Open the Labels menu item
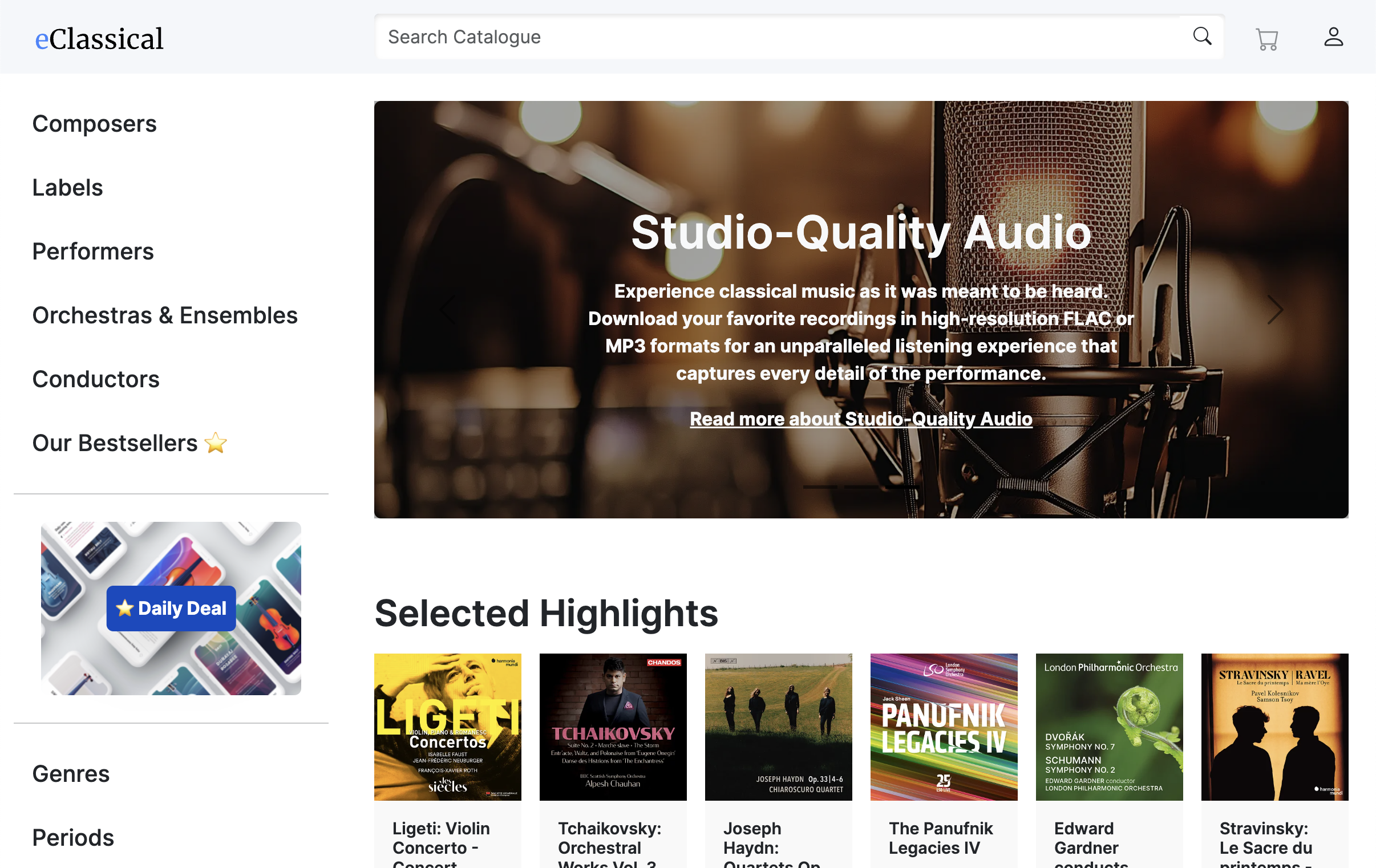Viewport: 1376px width, 868px height. pyautogui.click(x=67, y=188)
